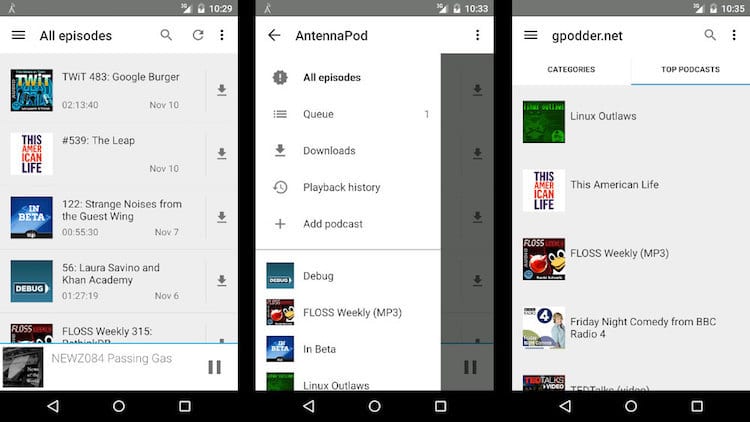
Task: Open episode 56: Laura Savino and Khan Academy
Action: [x=111, y=274]
